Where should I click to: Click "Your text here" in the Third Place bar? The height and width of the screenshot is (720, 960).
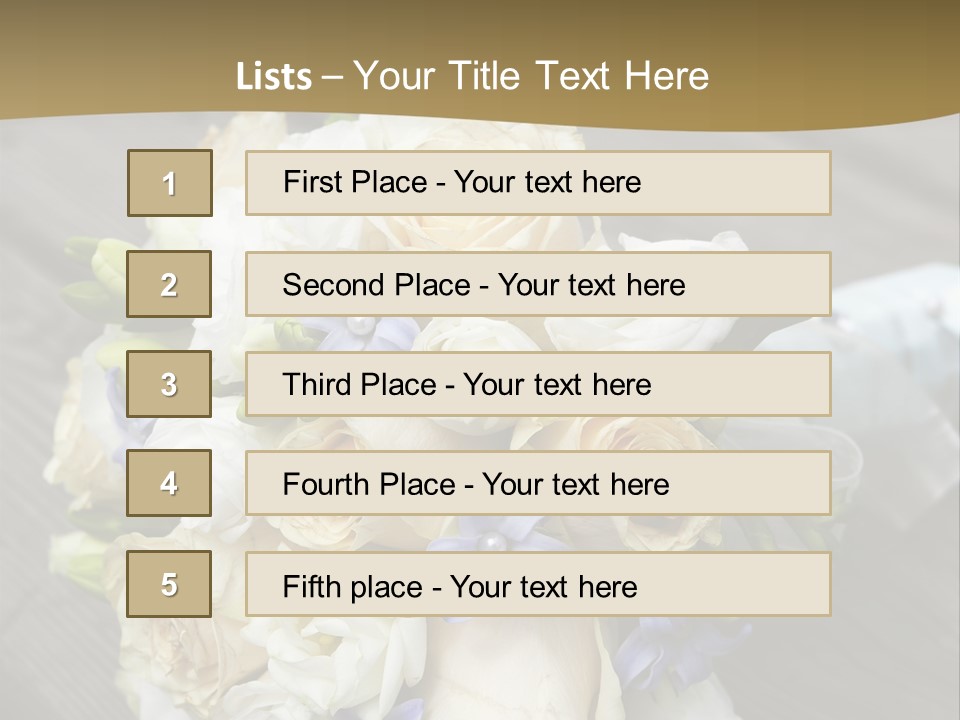tap(557, 385)
